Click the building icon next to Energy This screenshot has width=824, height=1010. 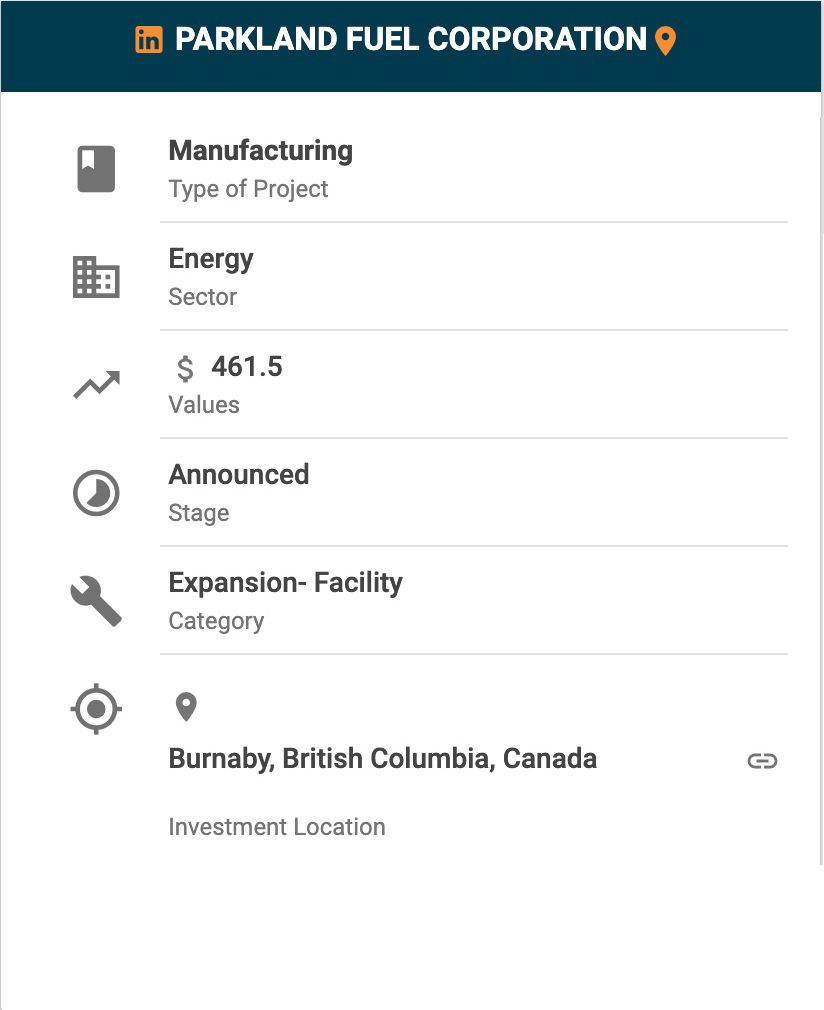tap(96, 277)
